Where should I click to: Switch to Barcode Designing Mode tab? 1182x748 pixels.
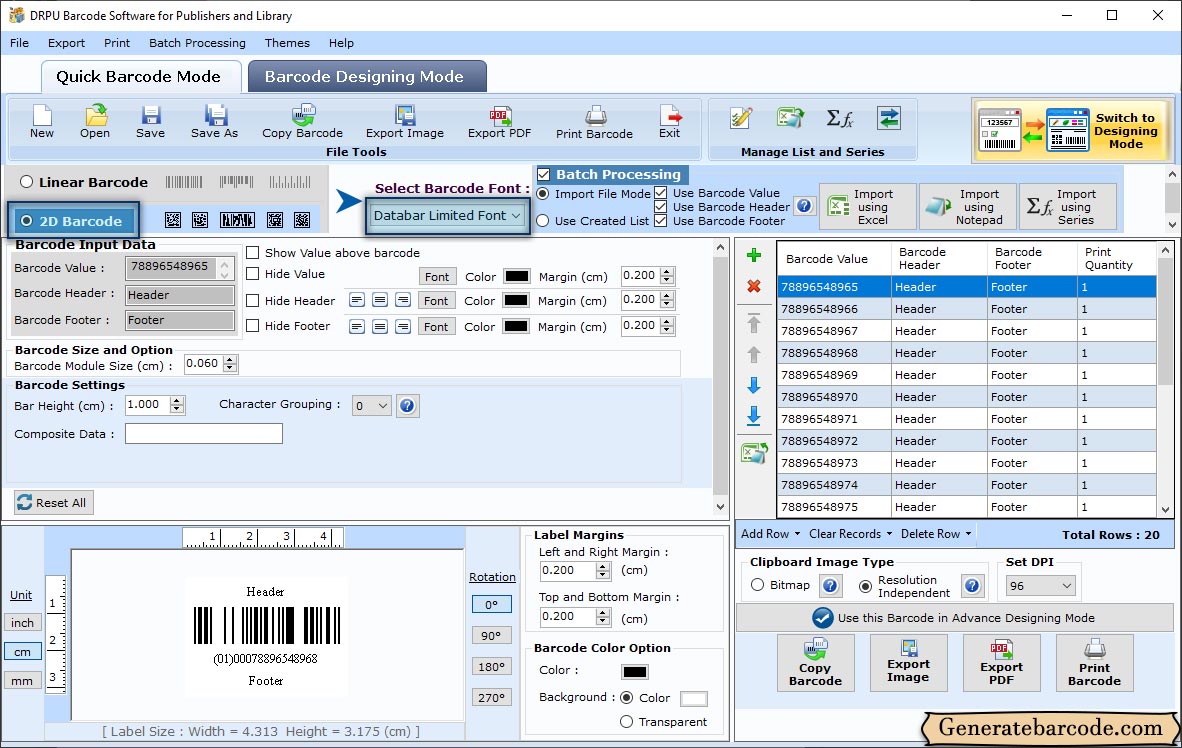tap(367, 76)
